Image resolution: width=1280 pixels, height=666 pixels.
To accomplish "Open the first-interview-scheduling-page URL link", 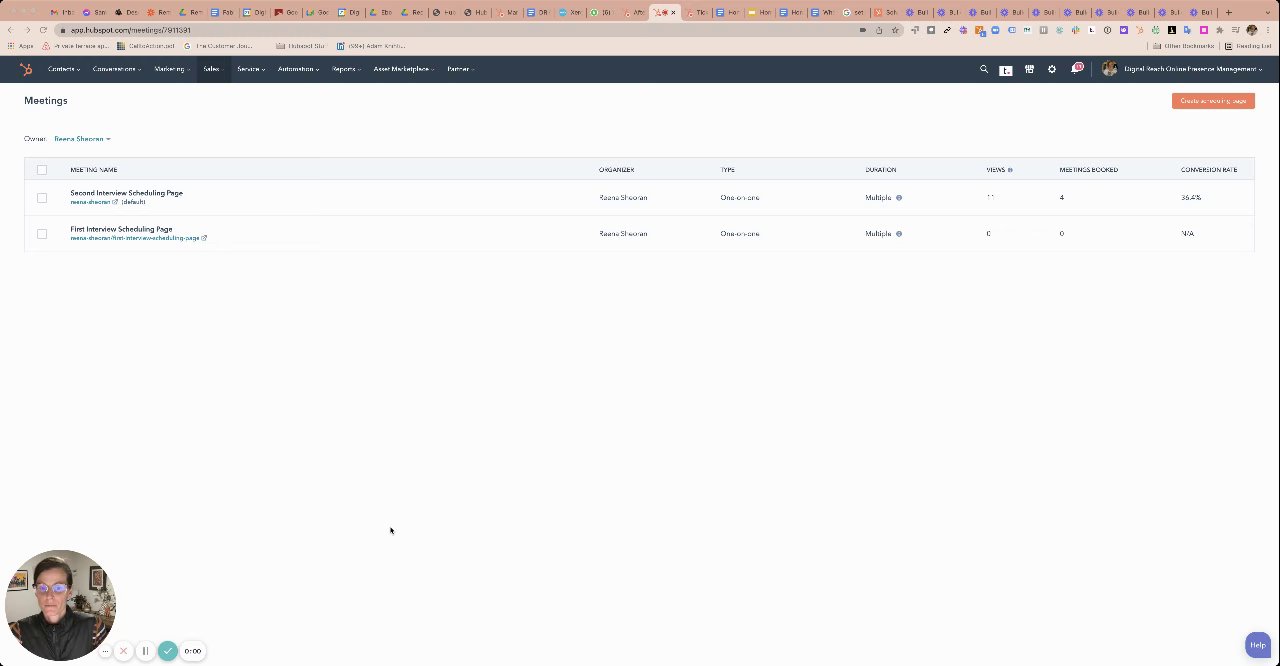I will pos(135,238).
